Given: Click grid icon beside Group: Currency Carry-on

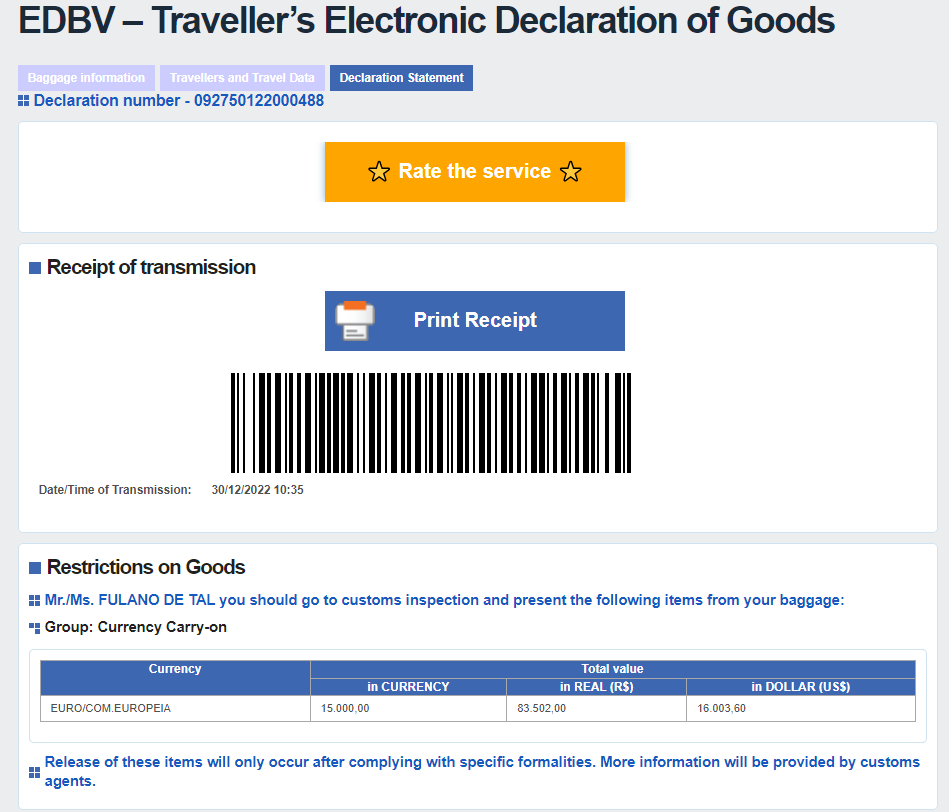Looking at the screenshot, I should 35,628.
